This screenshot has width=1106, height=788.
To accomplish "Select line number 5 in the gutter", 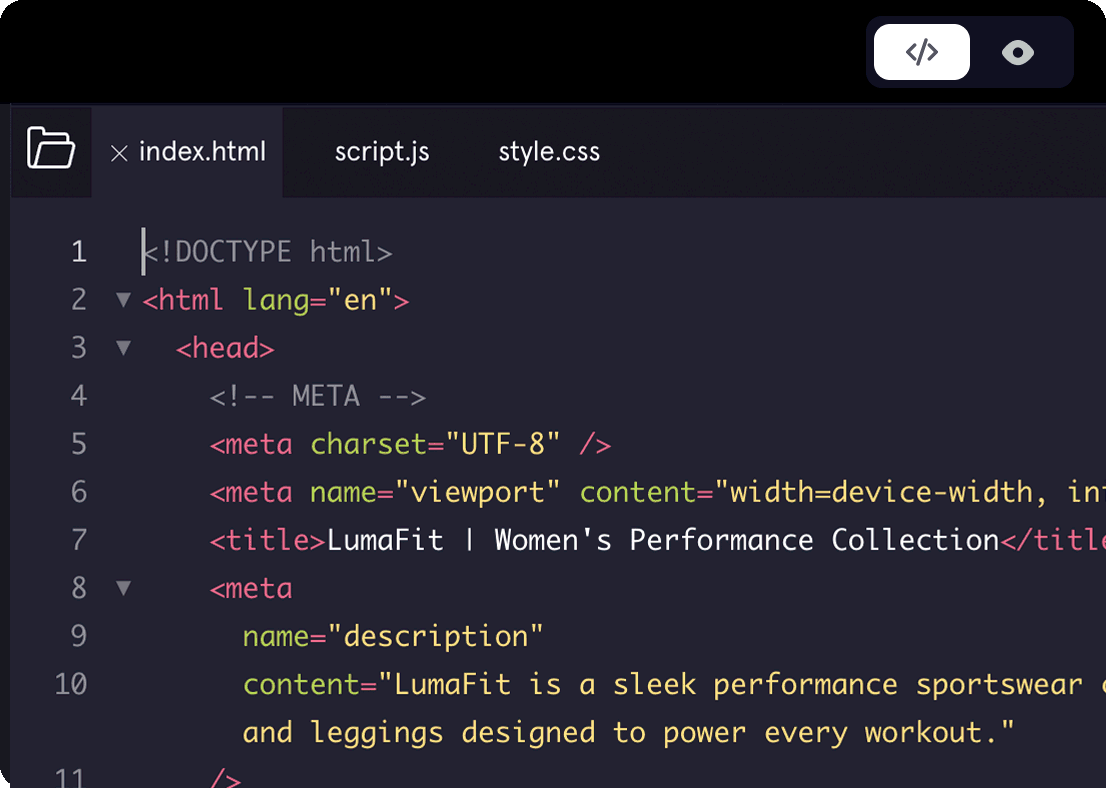I will click(x=78, y=443).
